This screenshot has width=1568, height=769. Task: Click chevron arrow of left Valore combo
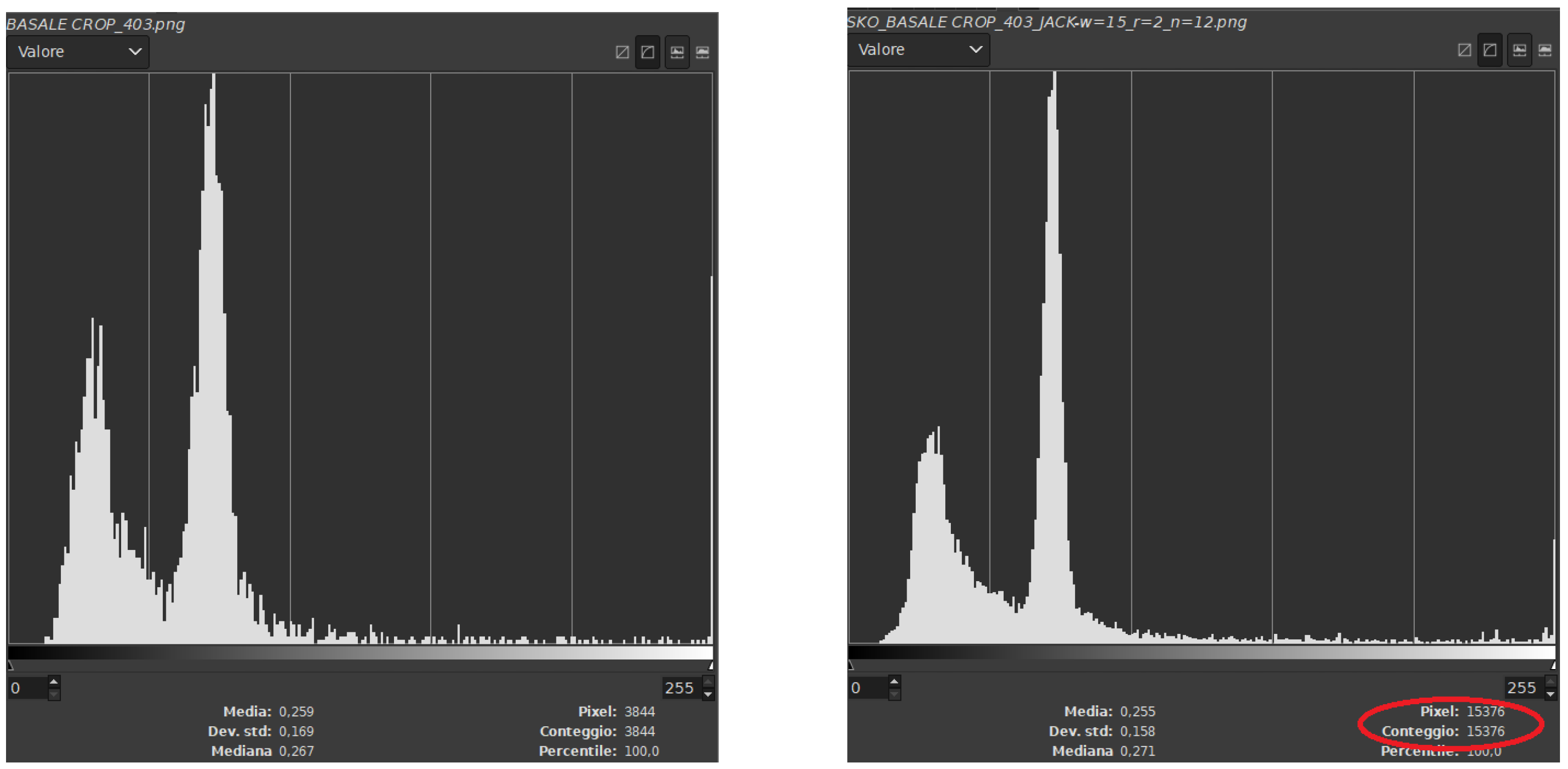(x=135, y=52)
